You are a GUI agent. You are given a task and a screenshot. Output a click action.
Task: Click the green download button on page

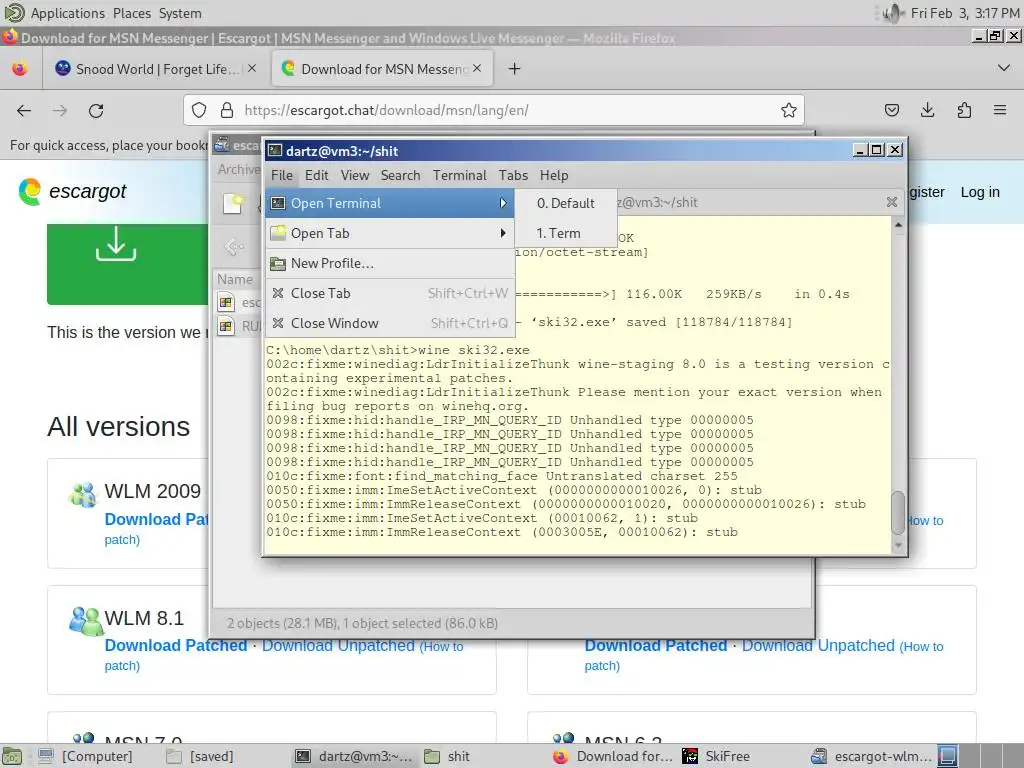coord(128,264)
